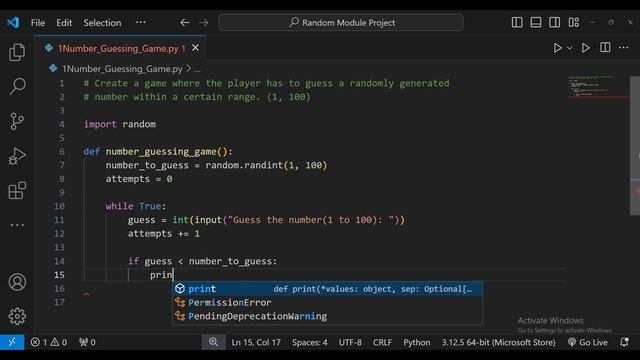Image resolution: width=640 pixels, height=360 pixels.
Task: Open Customize Layout menu
Action: click(x=573, y=22)
